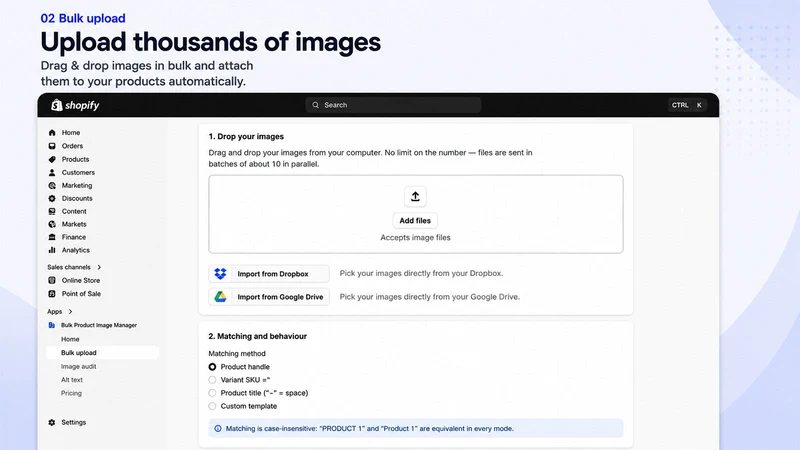Click the Dropbox logo icon

pyautogui.click(x=220, y=274)
